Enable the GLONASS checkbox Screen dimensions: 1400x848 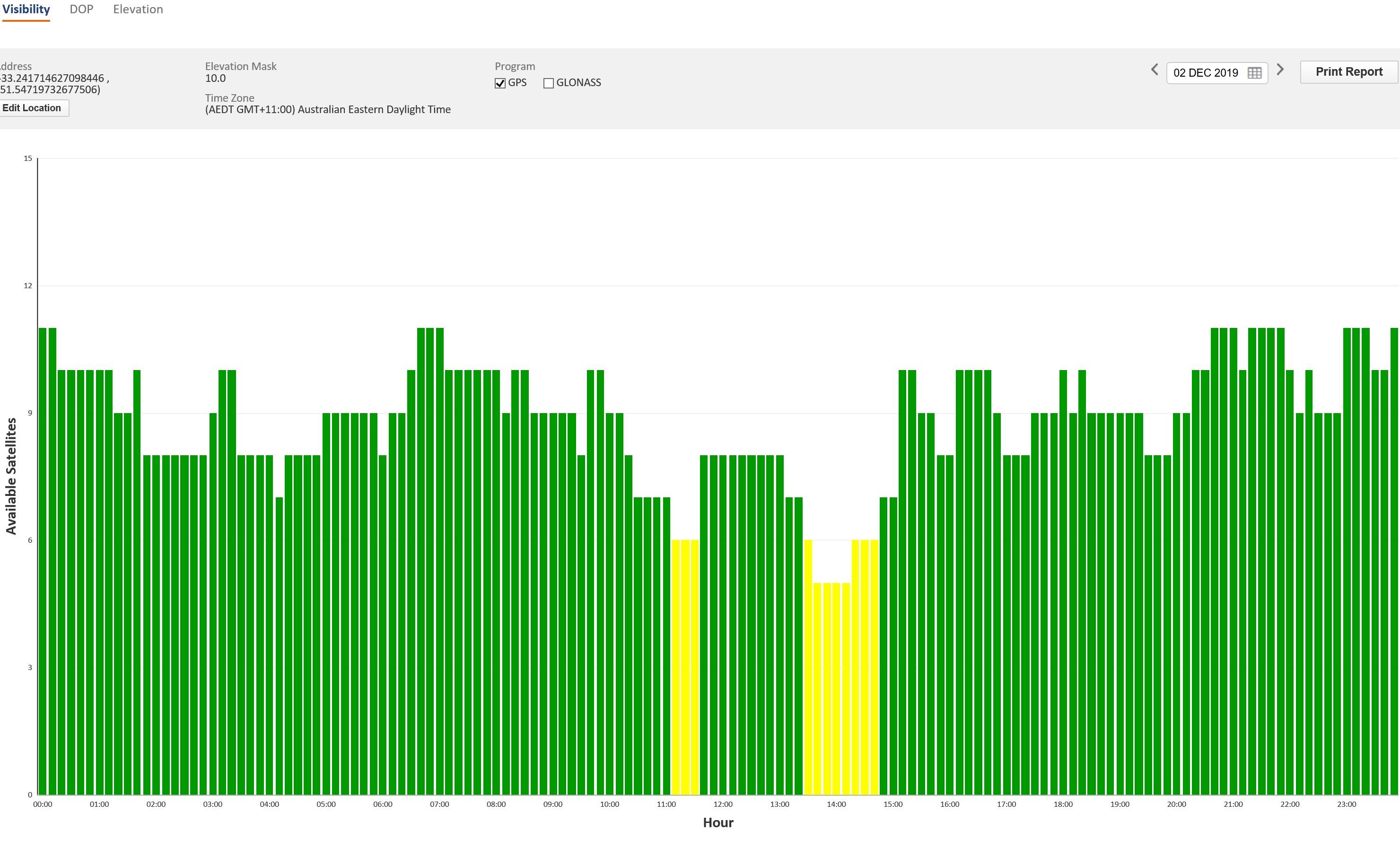pos(548,84)
